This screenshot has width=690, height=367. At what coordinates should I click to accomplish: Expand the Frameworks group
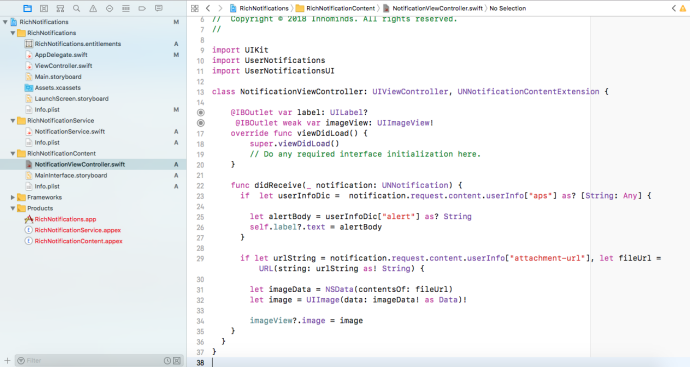13,198
